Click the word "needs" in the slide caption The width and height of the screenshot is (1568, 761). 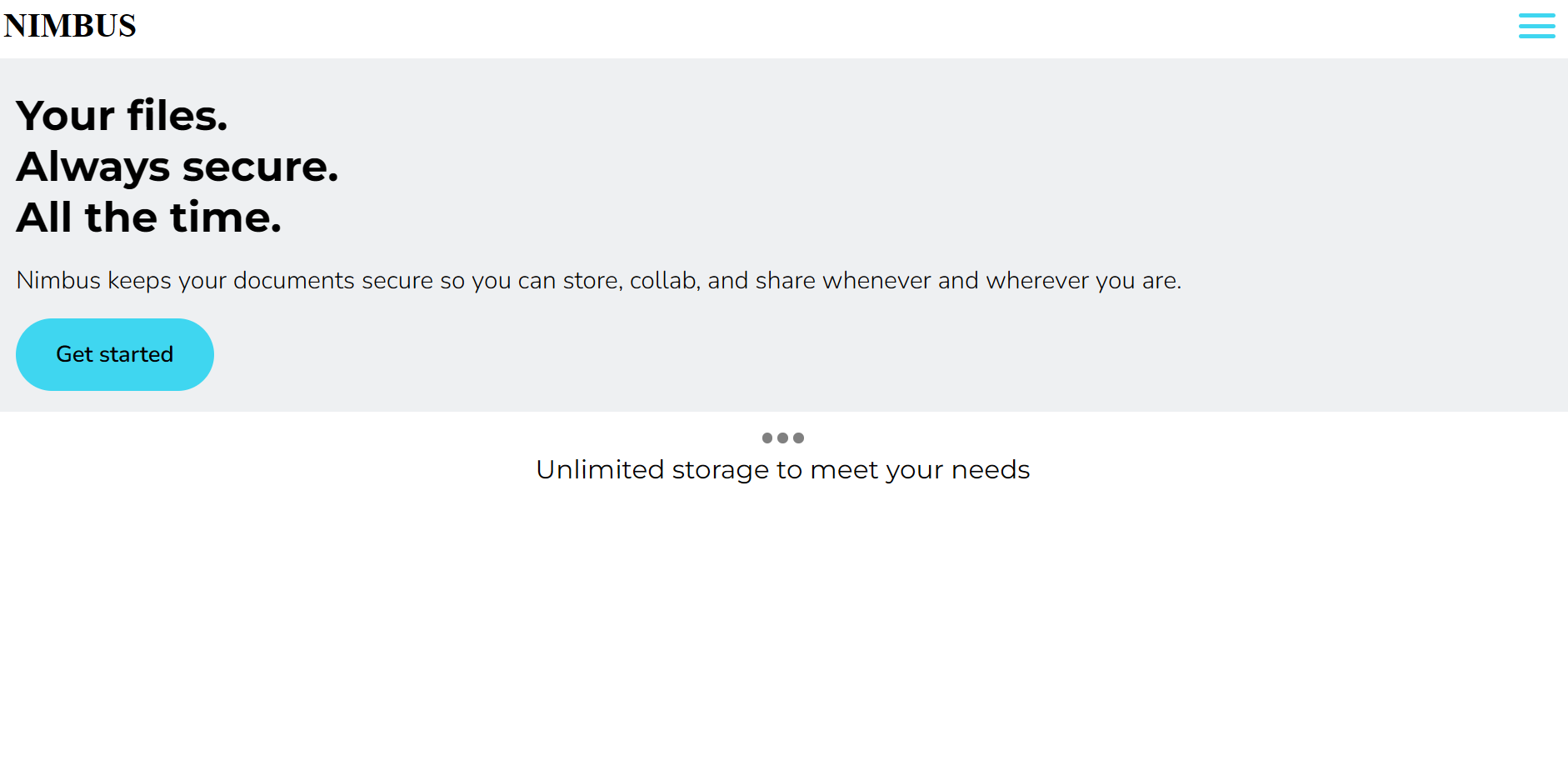tap(991, 470)
